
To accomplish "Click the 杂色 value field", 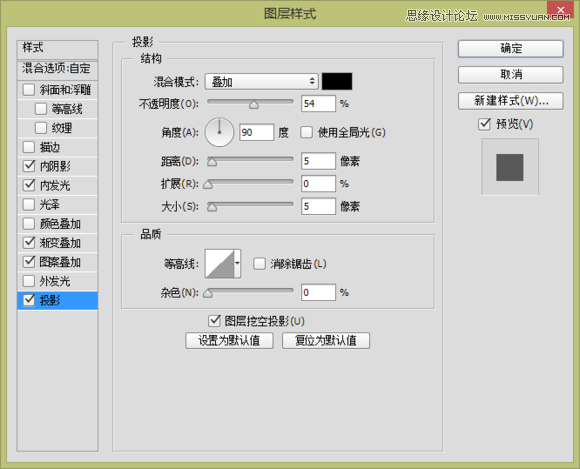I will [x=318, y=292].
